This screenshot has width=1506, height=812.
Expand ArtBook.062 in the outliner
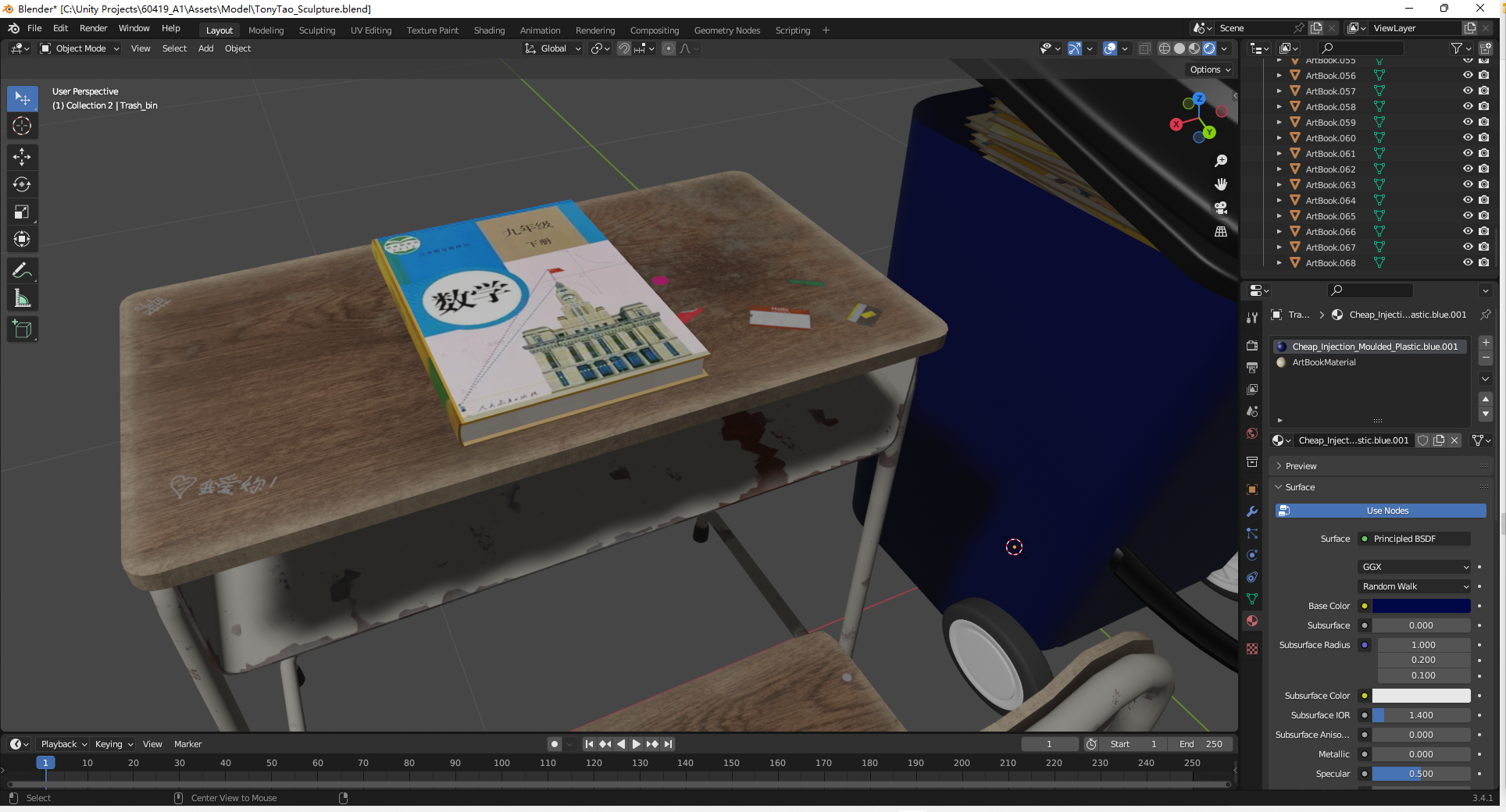[1279, 169]
